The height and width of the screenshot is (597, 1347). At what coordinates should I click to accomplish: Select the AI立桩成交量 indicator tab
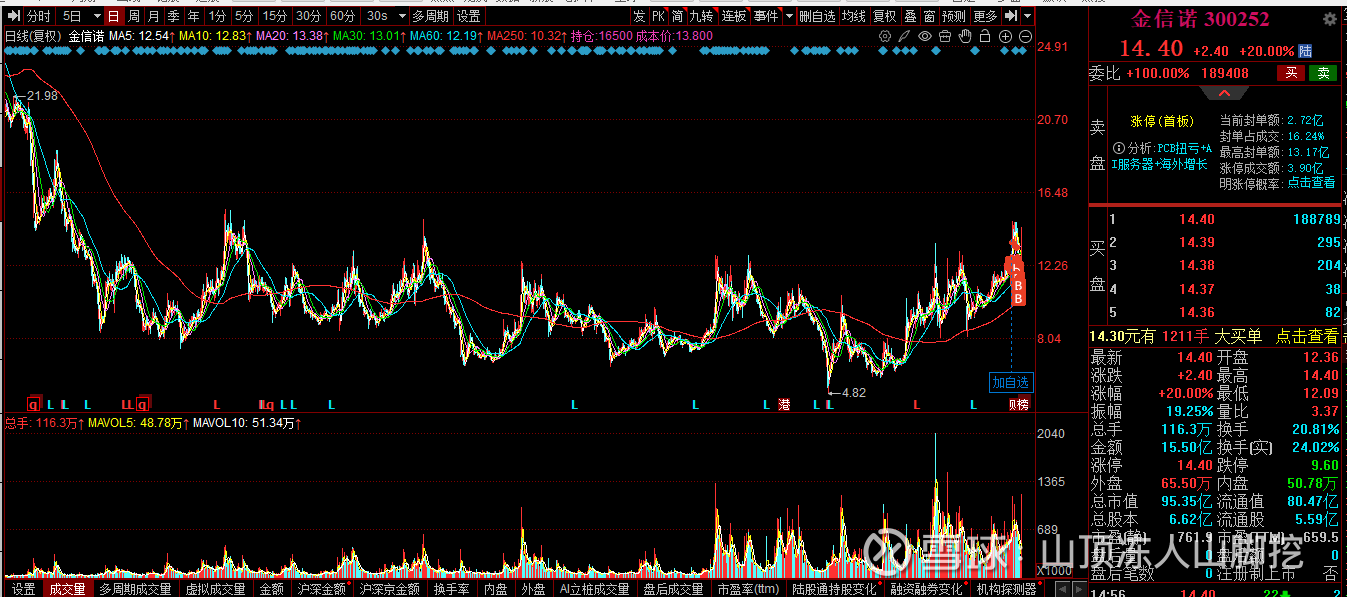[x=596, y=589]
